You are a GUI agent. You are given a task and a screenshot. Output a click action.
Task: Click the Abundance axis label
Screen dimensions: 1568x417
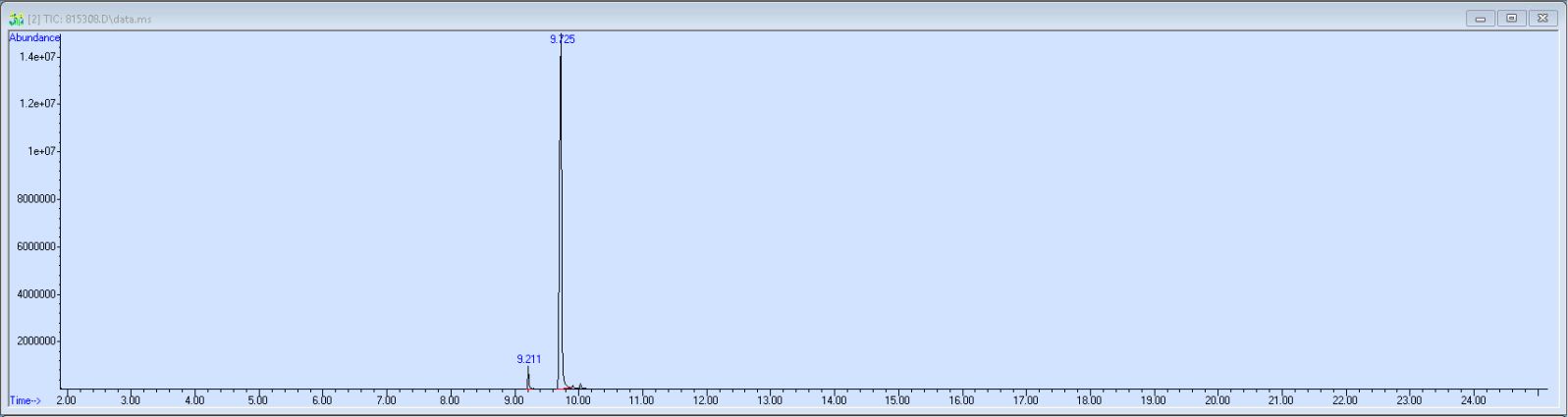tap(34, 37)
